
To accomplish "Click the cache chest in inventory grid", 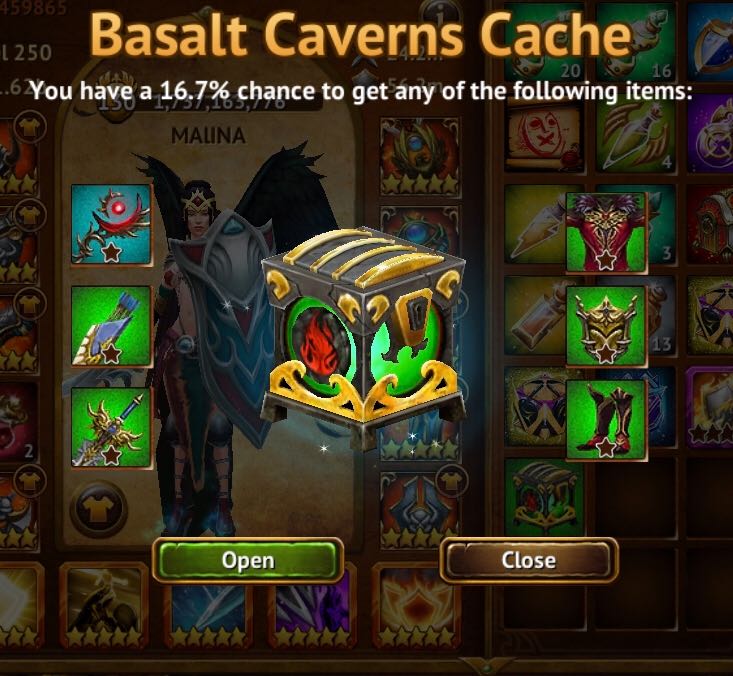I will click(544, 497).
